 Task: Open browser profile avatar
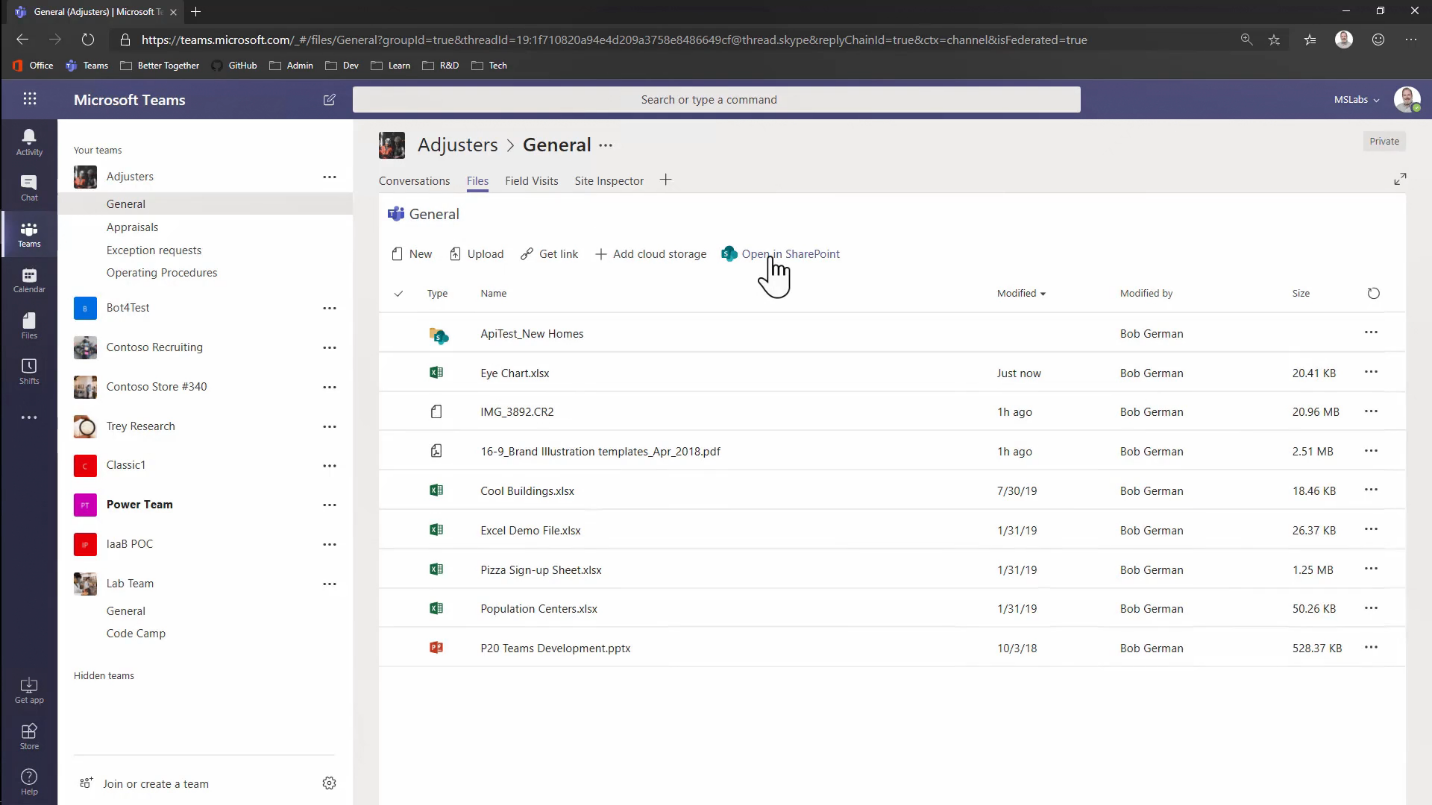click(1344, 39)
